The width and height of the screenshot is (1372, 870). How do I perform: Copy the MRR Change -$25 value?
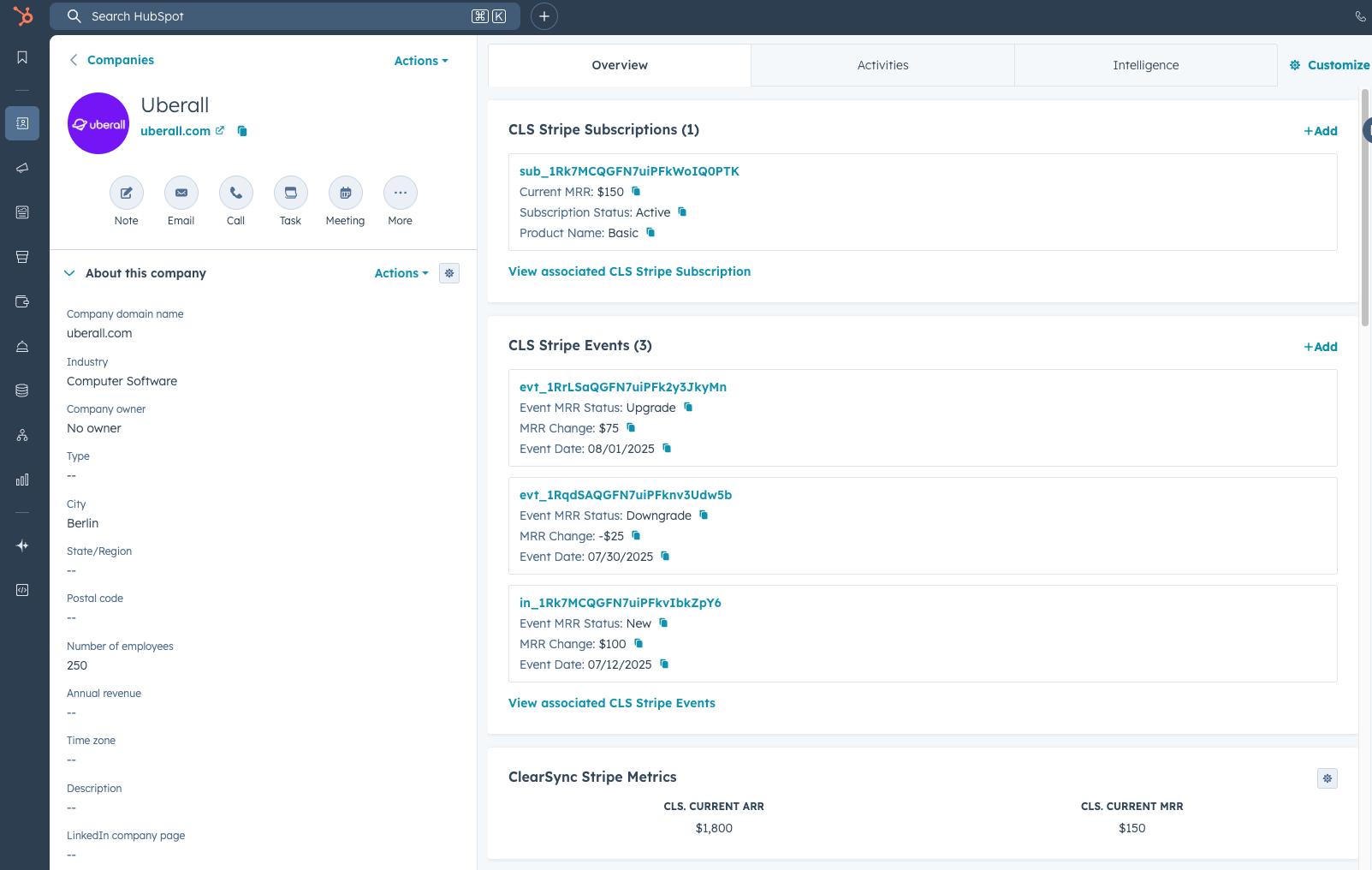pos(636,535)
